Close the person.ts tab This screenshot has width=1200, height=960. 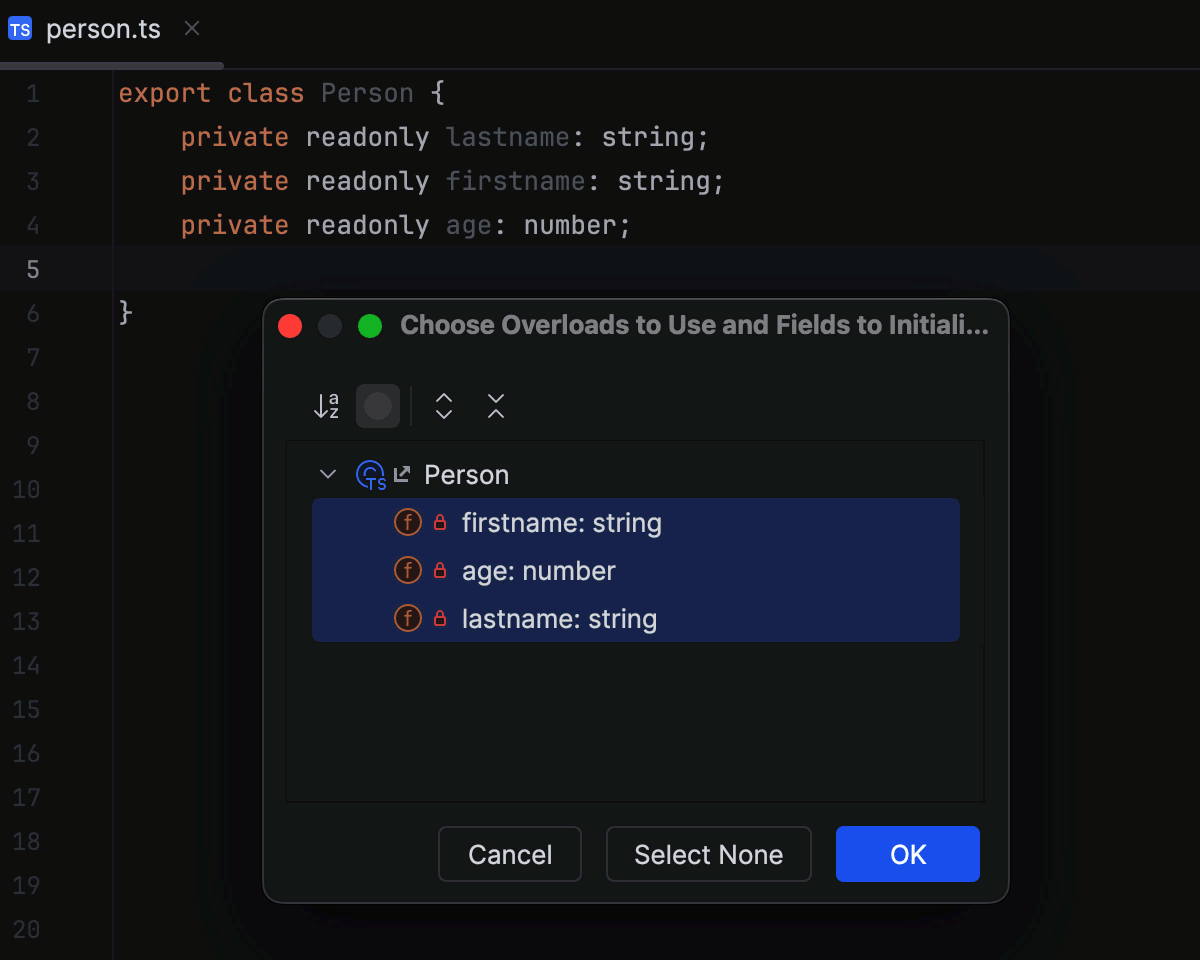coord(191,28)
